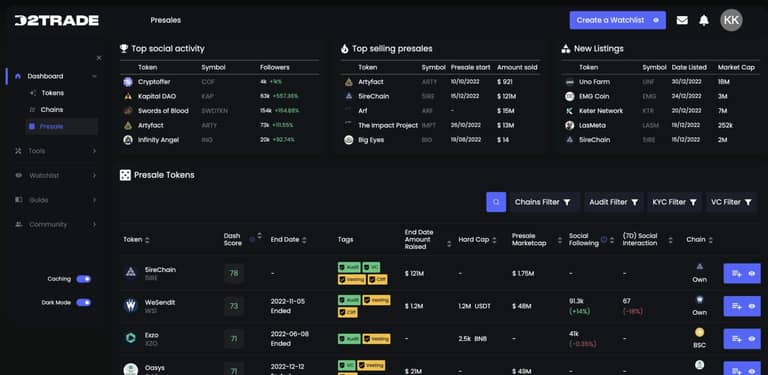The width and height of the screenshot is (768, 375).
Task: Click the Dash Score info icon
Action: click(x=252, y=239)
